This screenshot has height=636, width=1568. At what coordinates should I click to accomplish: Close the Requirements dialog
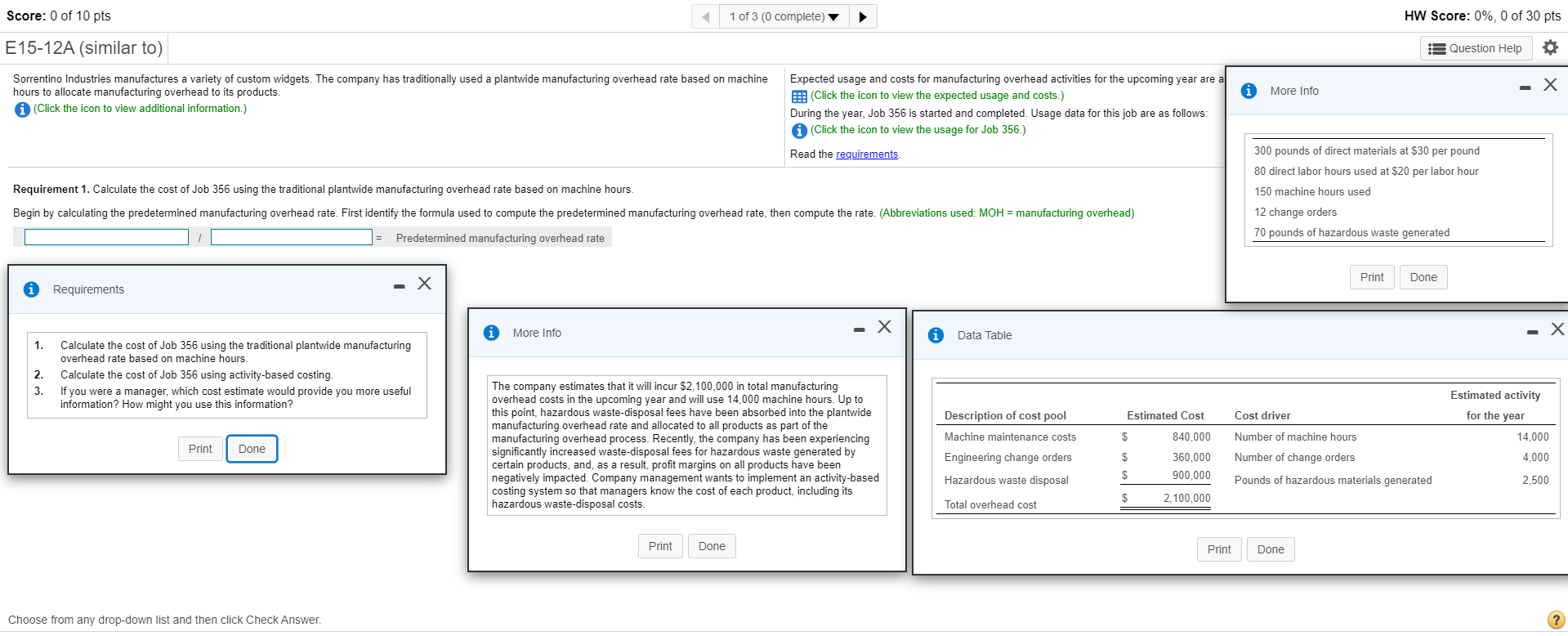pos(424,284)
